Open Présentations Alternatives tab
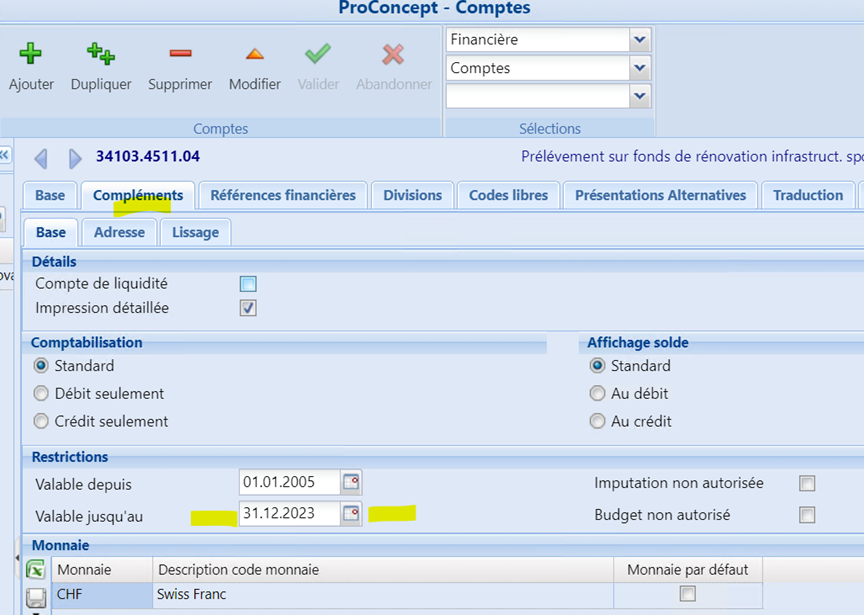Viewport: 864px width, 615px height. tap(660, 195)
